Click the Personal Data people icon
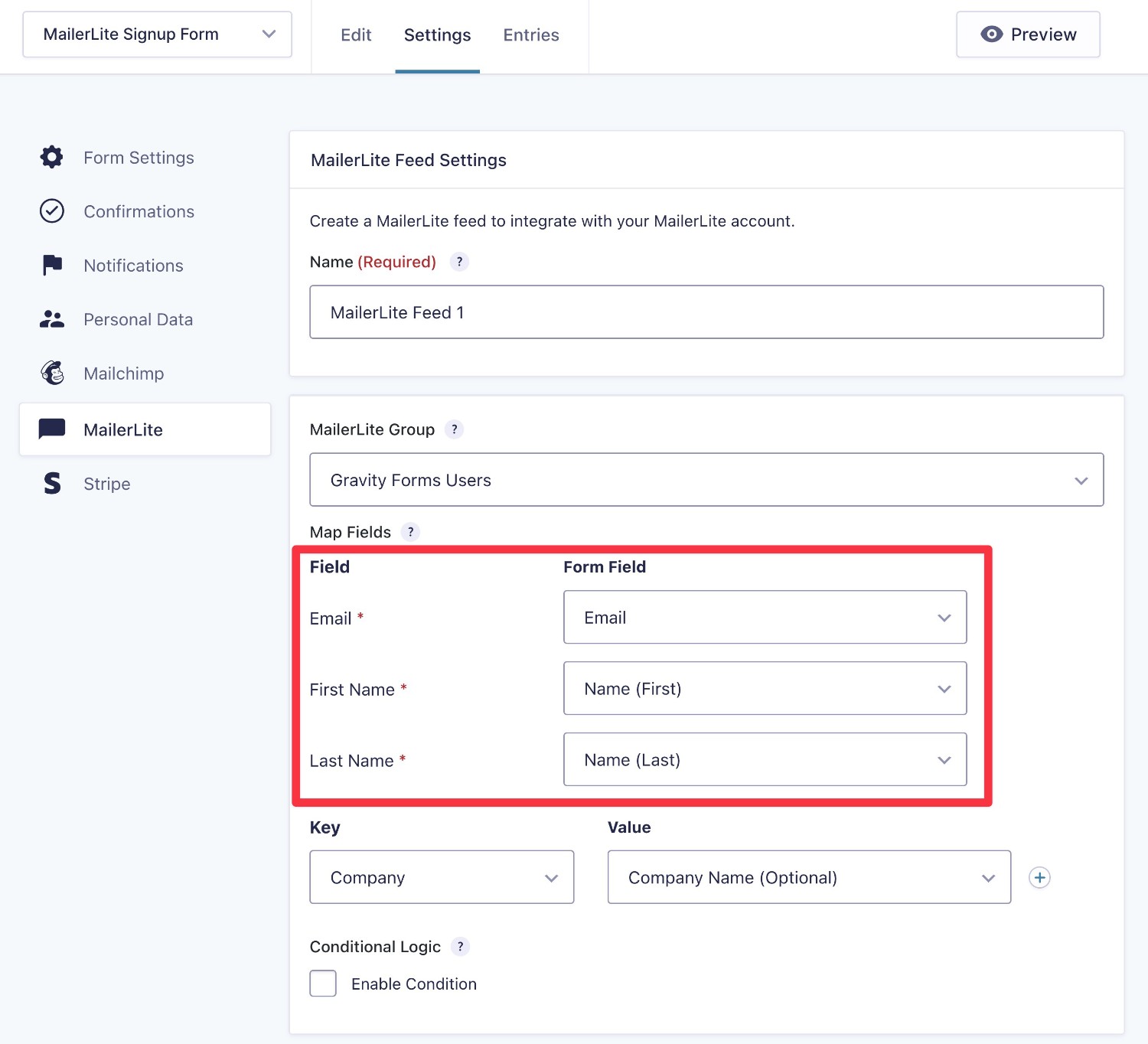The image size is (1148, 1044). pyautogui.click(x=52, y=319)
